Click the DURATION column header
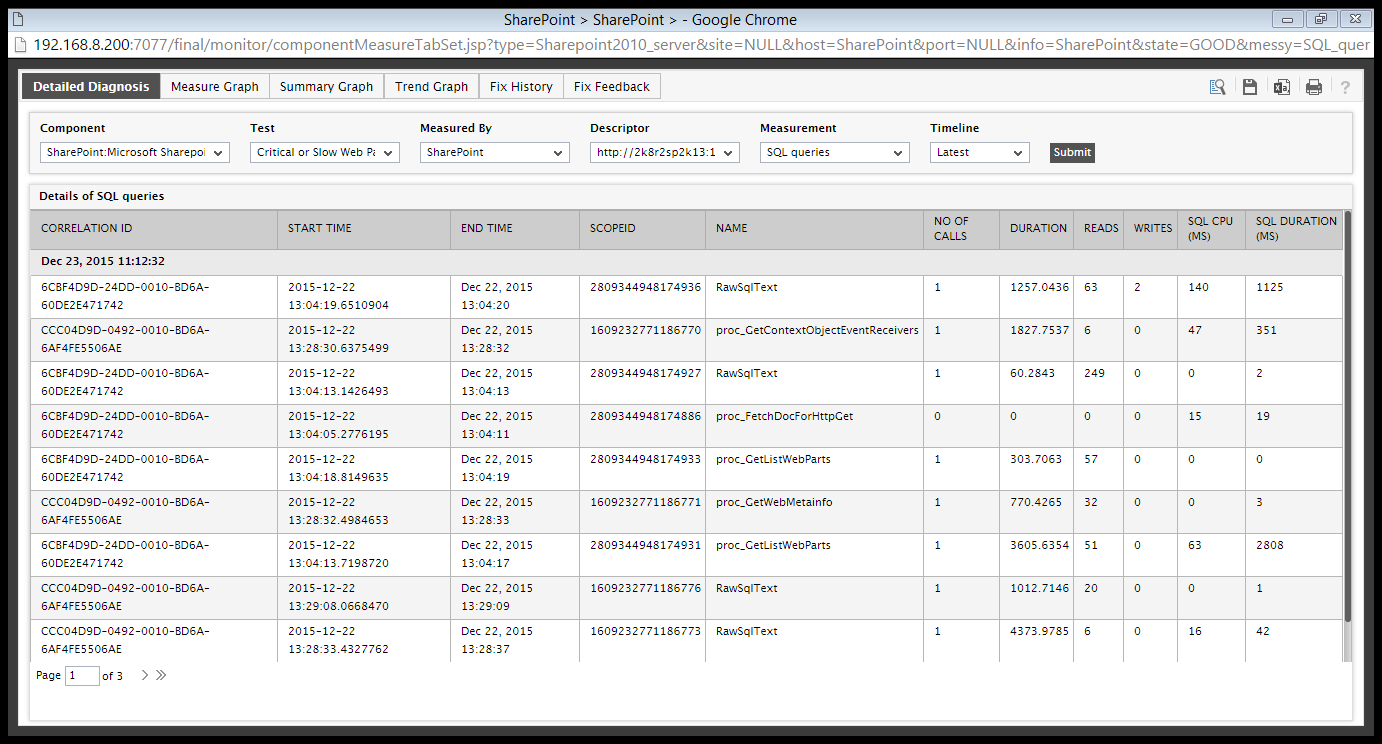The width and height of the screenshot is (1382, 744). pyautogui.click(x=1035, y=229)
